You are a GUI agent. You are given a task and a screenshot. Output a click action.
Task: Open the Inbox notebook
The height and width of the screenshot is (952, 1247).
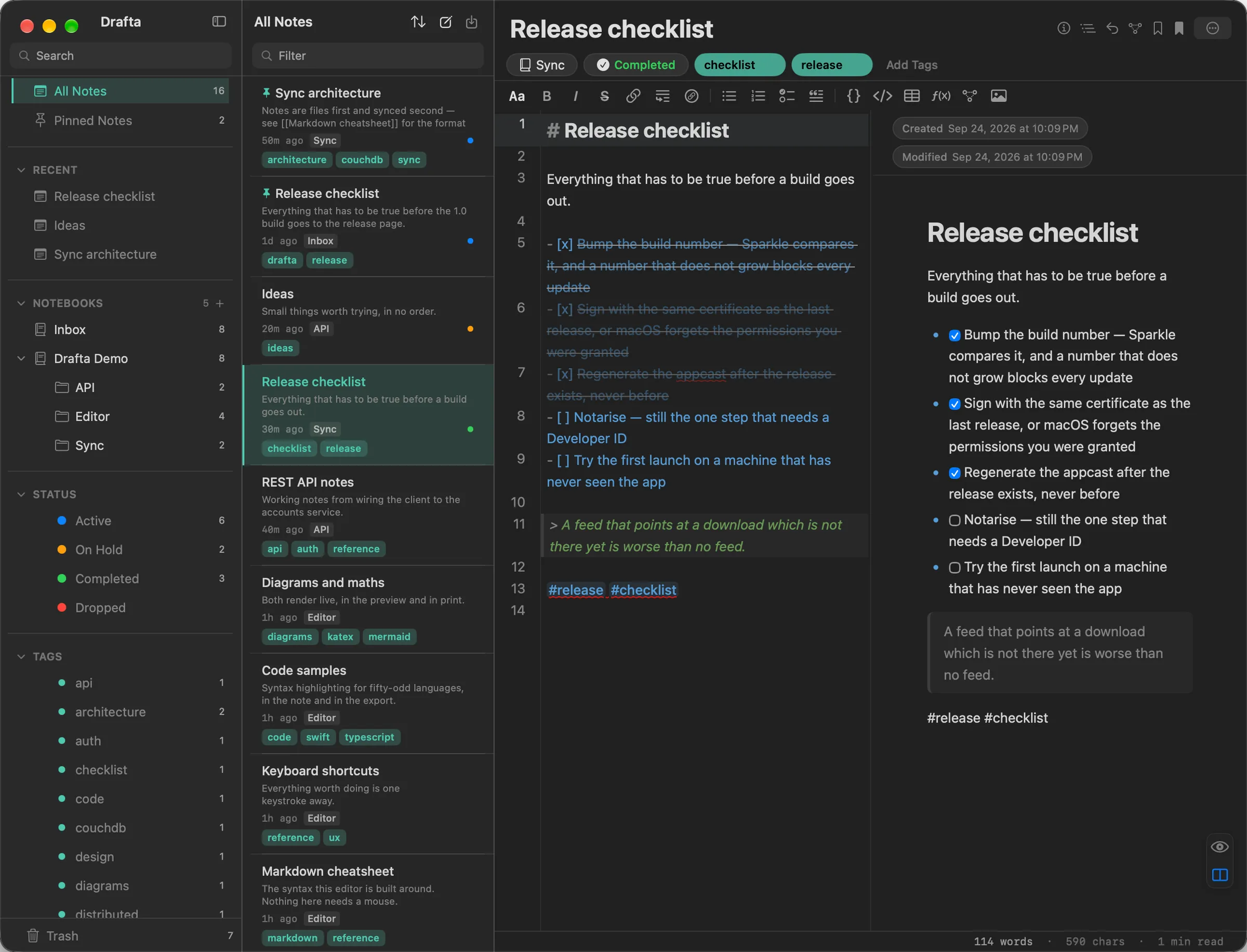click(x=120, y=329)
